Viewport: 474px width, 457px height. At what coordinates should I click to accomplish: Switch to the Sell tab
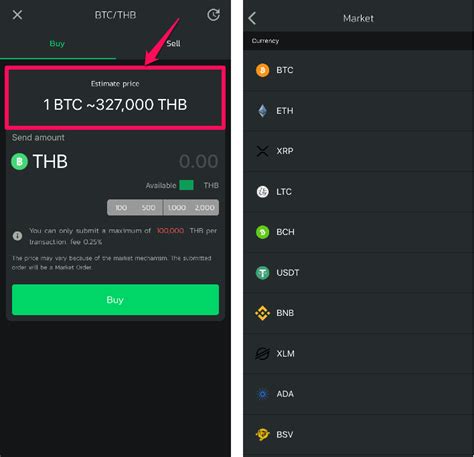point(173,44)
